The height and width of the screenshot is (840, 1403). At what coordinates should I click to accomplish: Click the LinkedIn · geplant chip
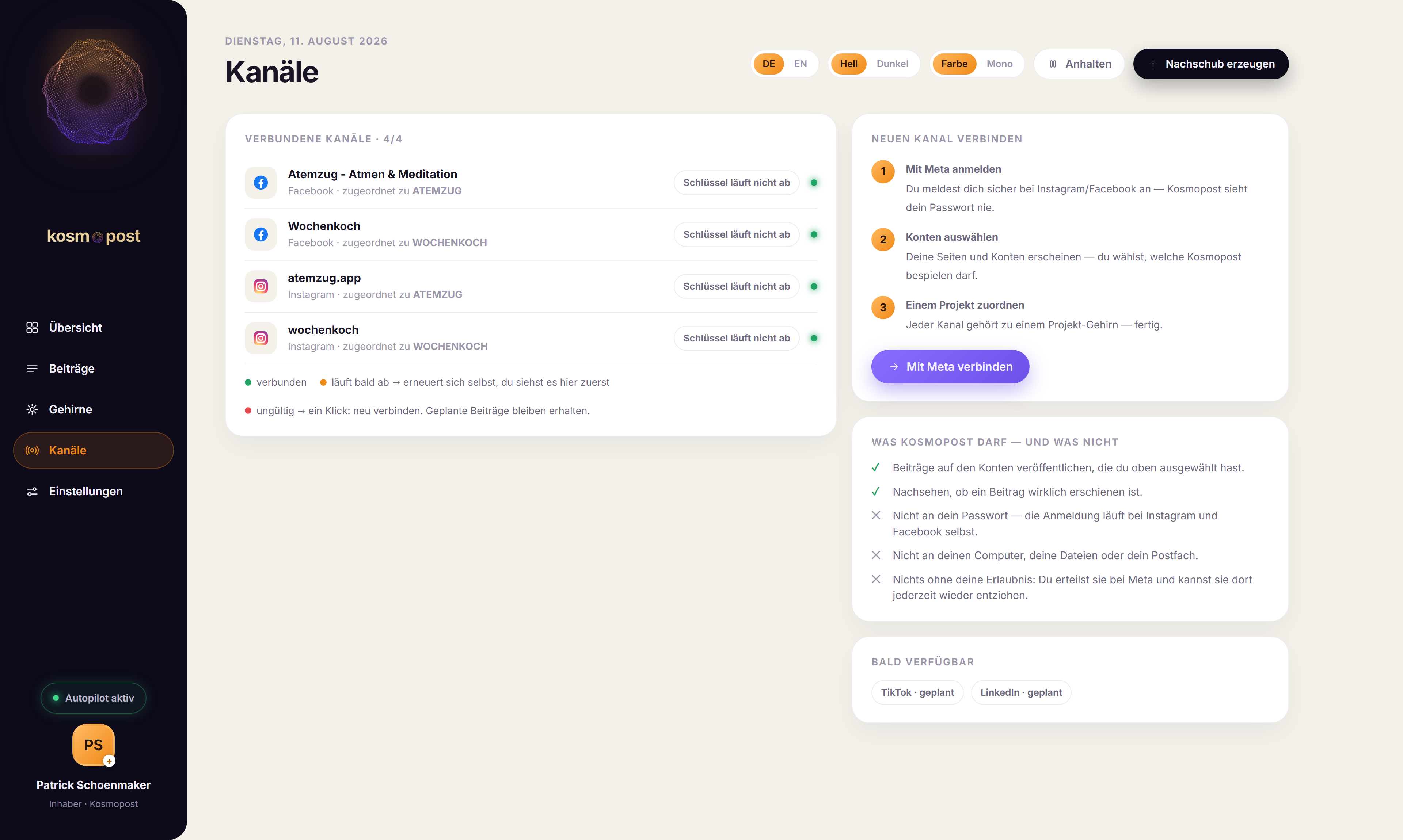click(x=1021, y=692)
